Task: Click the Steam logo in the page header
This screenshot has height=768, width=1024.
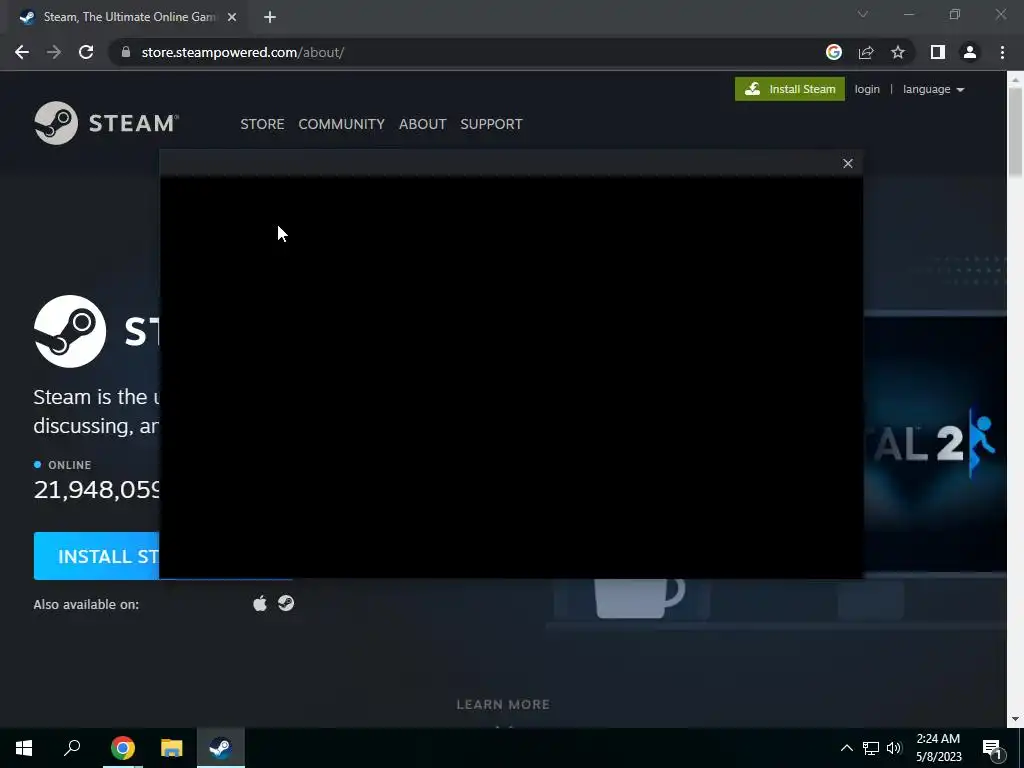Action: [106, 123]
